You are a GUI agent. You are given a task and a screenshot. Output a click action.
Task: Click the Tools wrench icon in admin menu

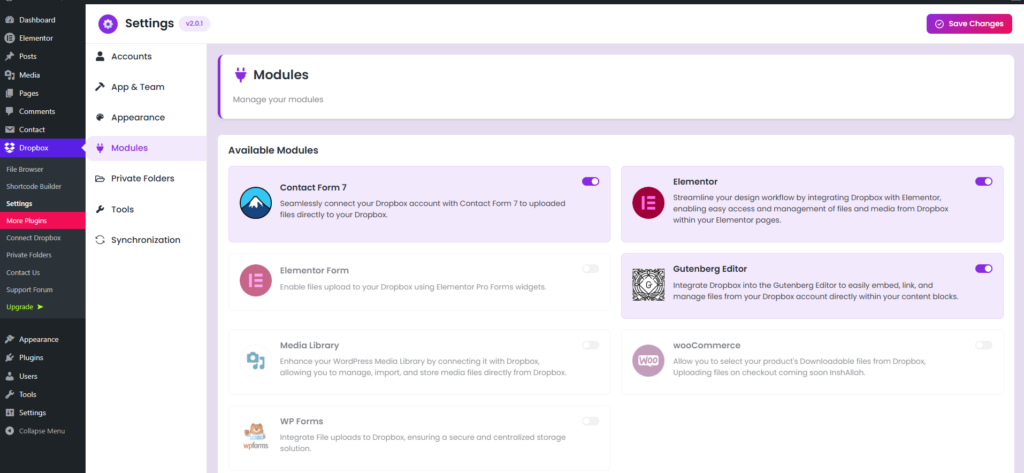point(10,395)
